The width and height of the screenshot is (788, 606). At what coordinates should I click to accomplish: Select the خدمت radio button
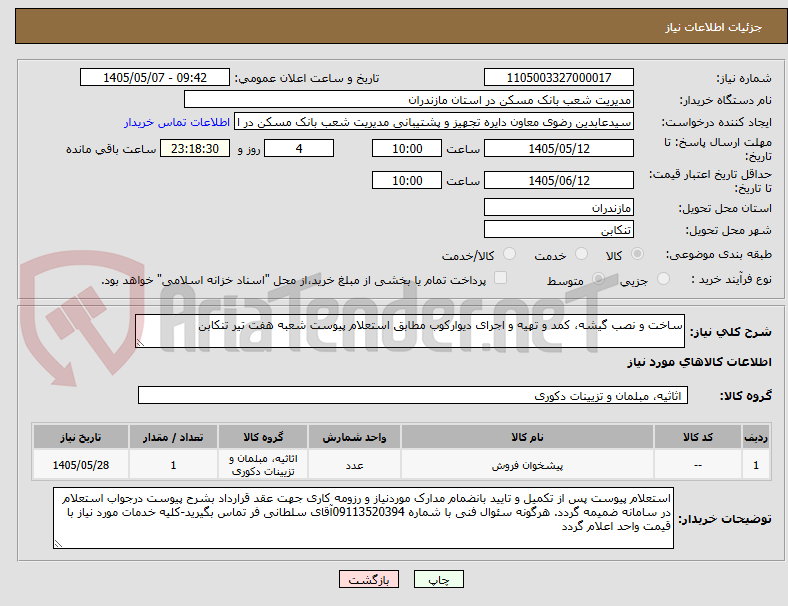[581, 254]
